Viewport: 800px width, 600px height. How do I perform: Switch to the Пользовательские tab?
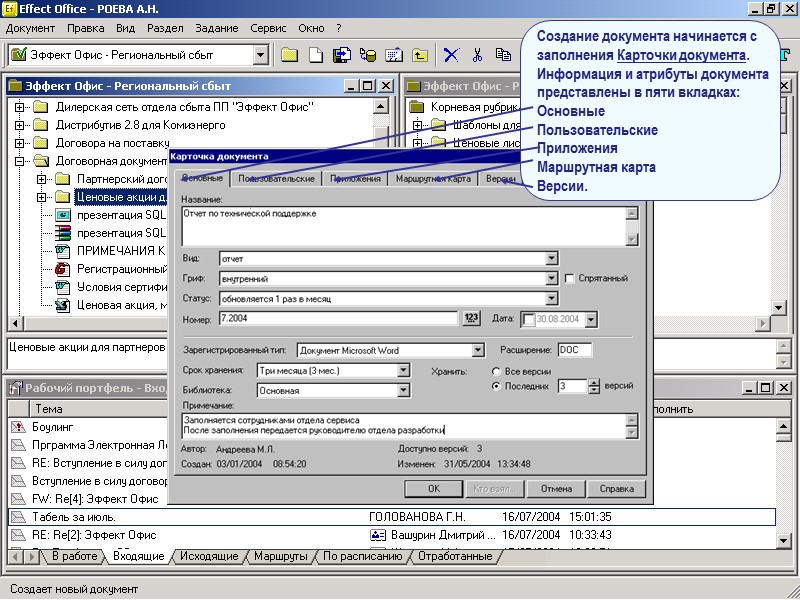(276, 179)
